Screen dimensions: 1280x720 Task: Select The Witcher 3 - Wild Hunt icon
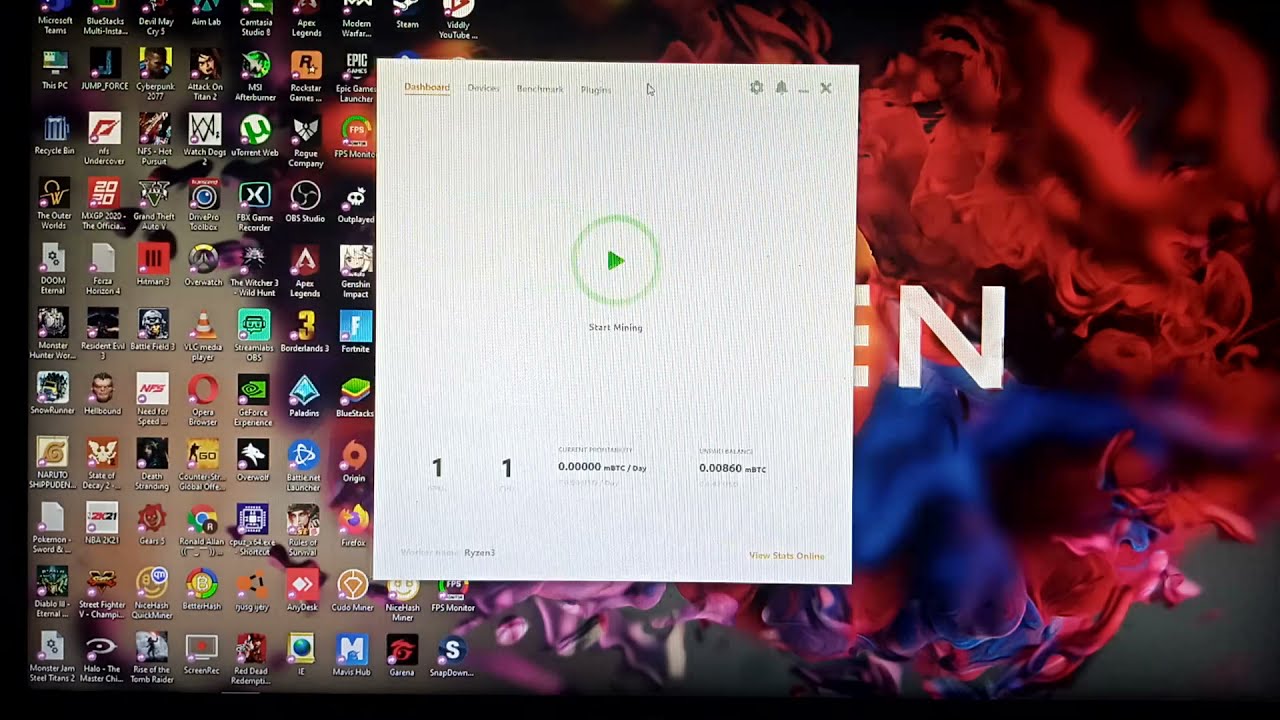(254, 271)
